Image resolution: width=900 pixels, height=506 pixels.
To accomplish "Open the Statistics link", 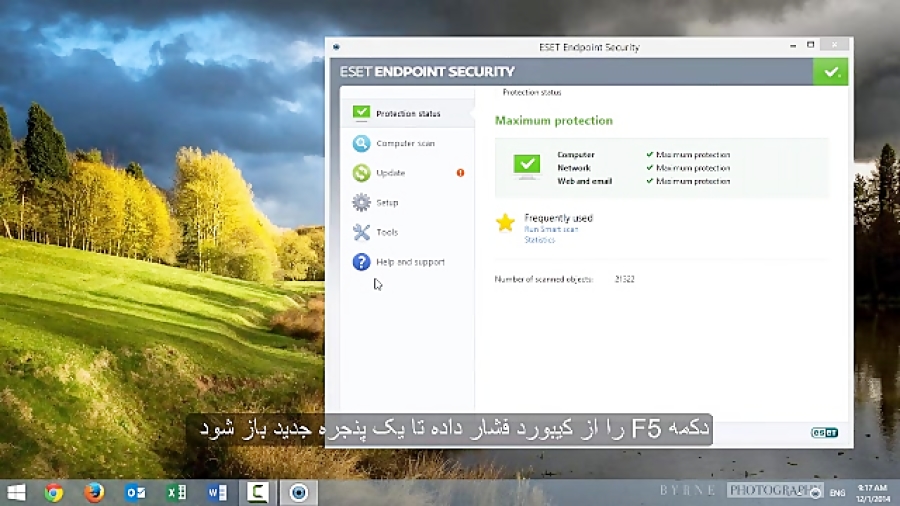I will coord(540,240).
